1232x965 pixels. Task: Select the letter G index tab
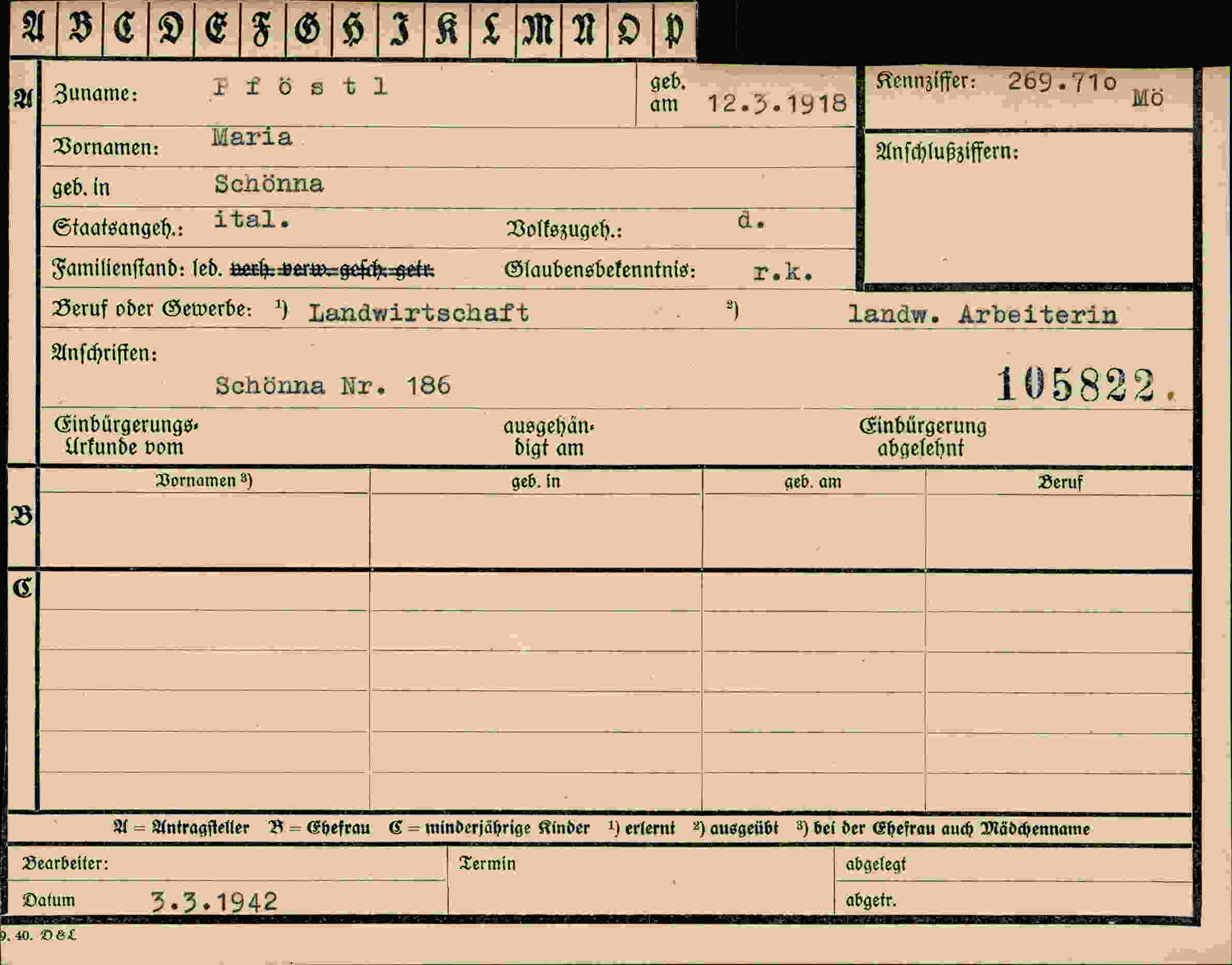pos(309,28)
